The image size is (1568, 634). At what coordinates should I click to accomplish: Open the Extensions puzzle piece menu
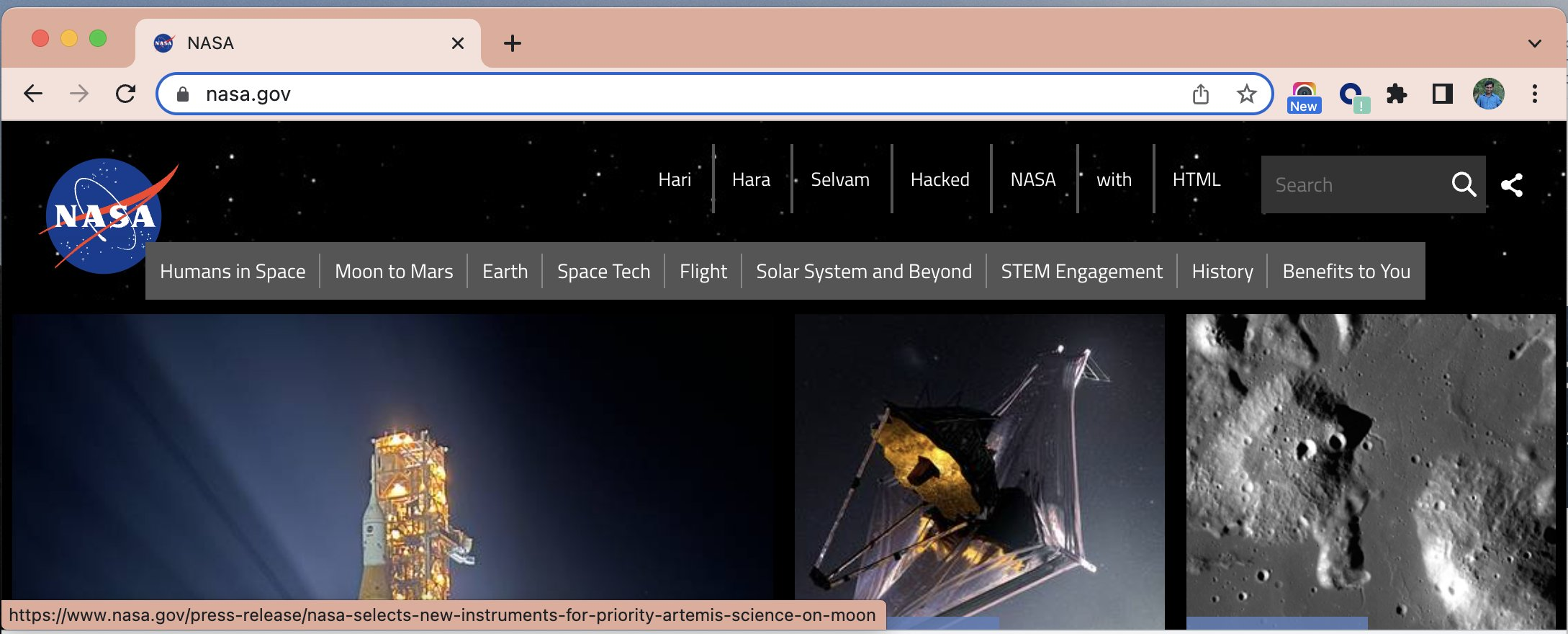(1397, 94)
